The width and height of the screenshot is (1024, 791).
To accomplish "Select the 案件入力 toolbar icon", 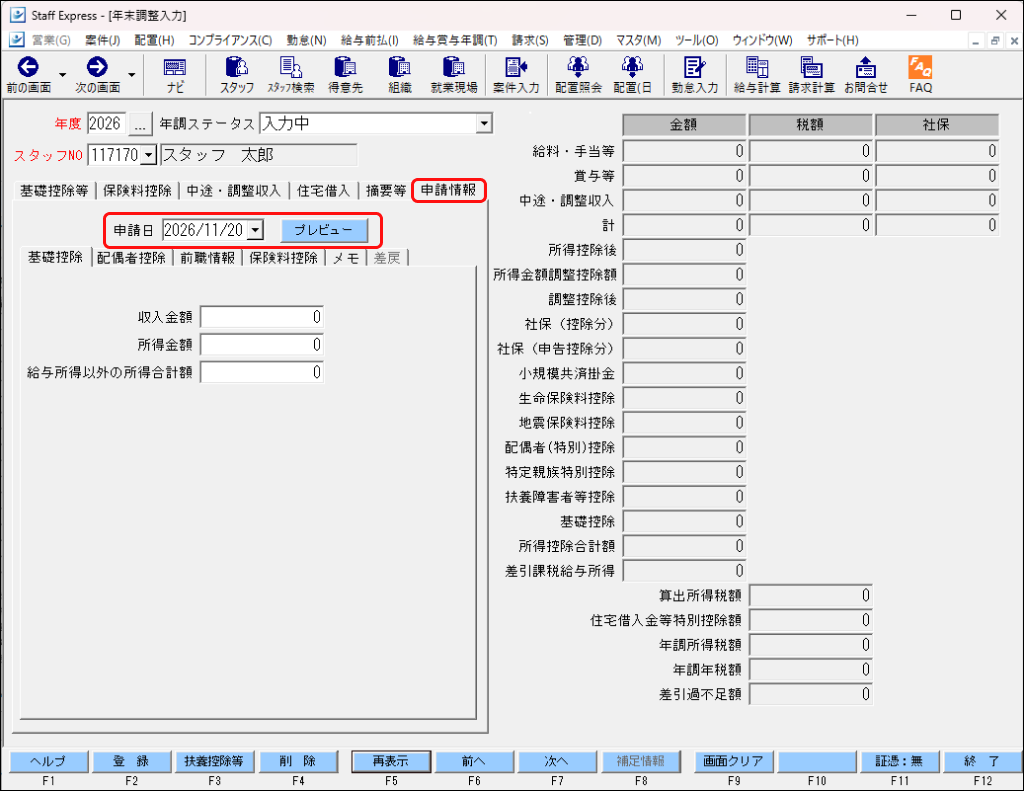I will pyautogui.click(x=516, y=74).
